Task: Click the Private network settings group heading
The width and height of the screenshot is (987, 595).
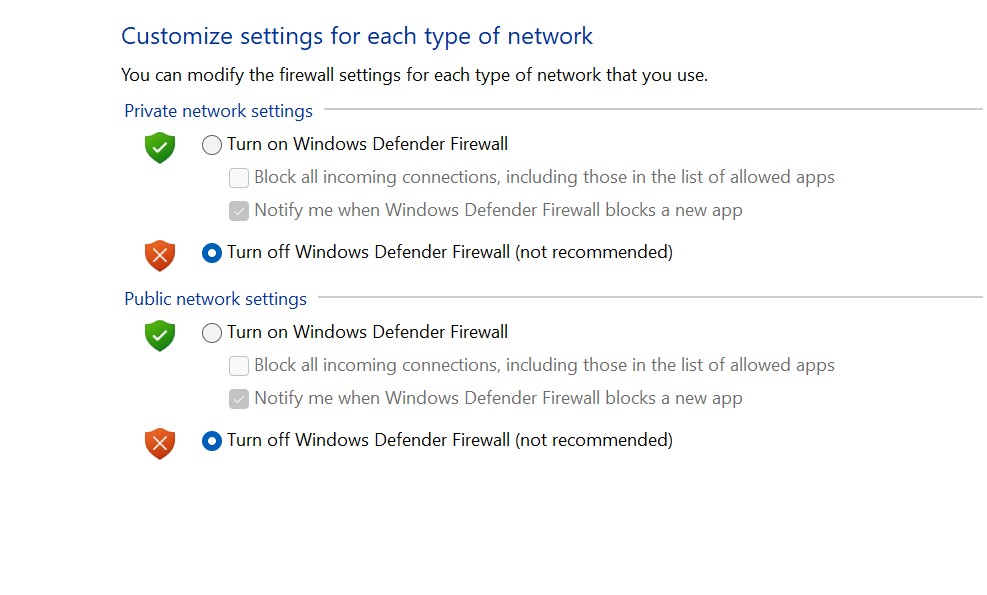Action: (218, 111)
